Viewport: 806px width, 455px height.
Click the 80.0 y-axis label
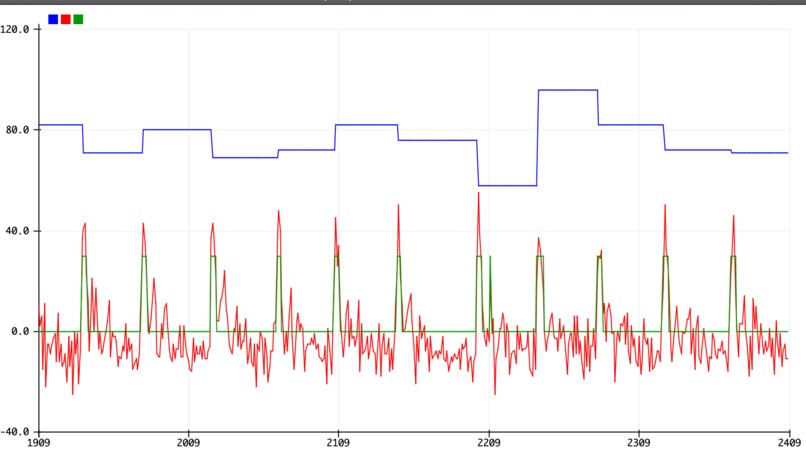[17, 130]
